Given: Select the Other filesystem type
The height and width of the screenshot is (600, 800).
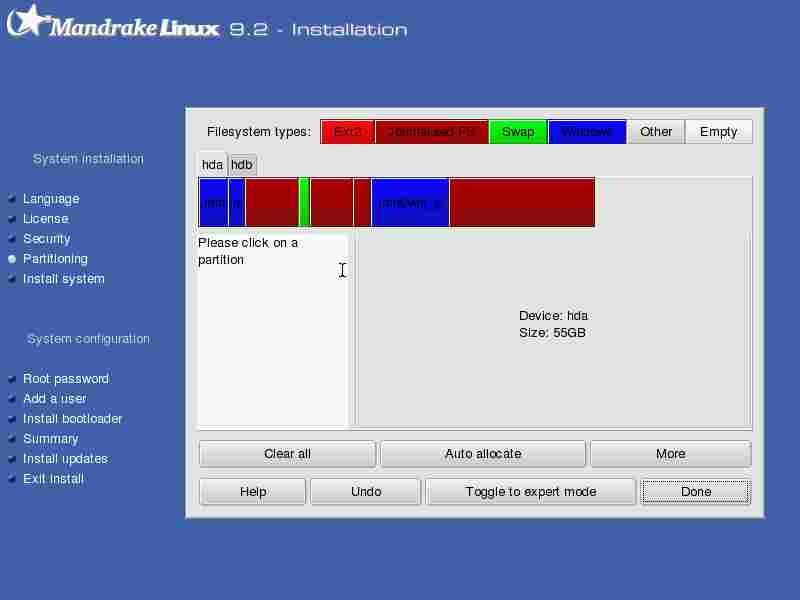Looking at the screenshot, I should tap(656, 132).
